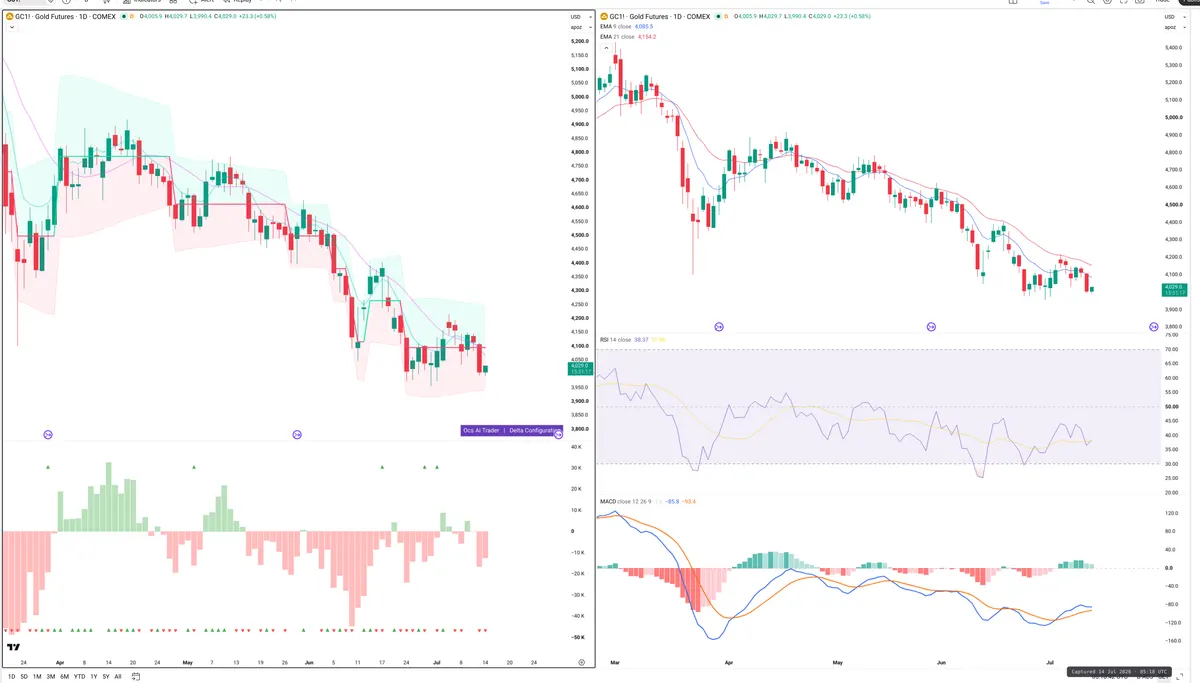1200x683 pixels.
Task: Click the current price tag 4,029.0 on right chart
Action: (1174, 290)
